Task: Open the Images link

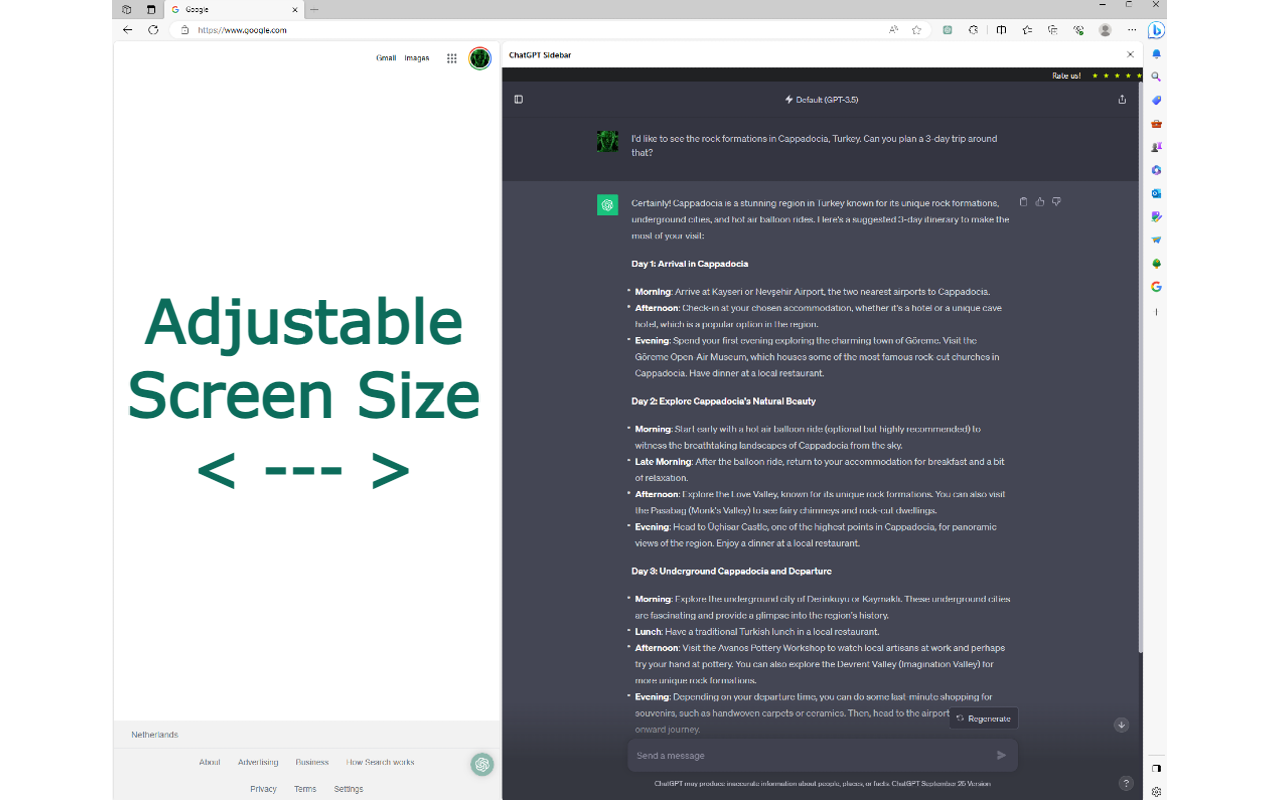Action: point(417,58)
